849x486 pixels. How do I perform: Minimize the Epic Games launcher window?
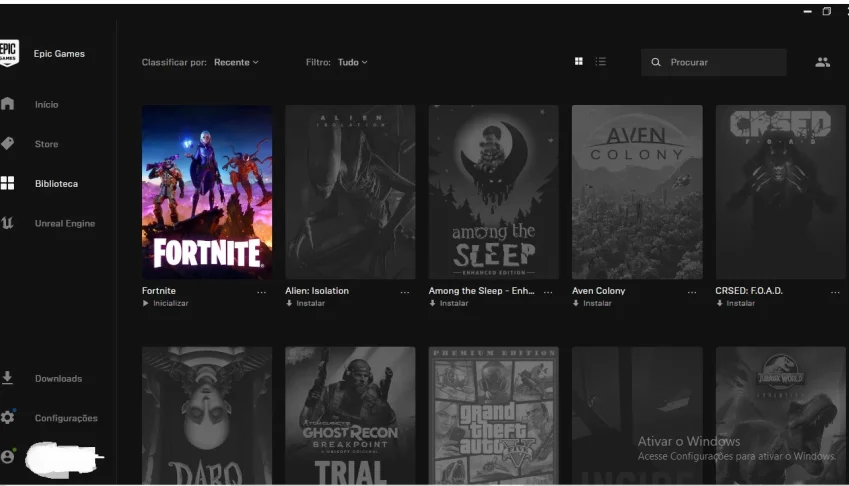[x=808, y=11]
